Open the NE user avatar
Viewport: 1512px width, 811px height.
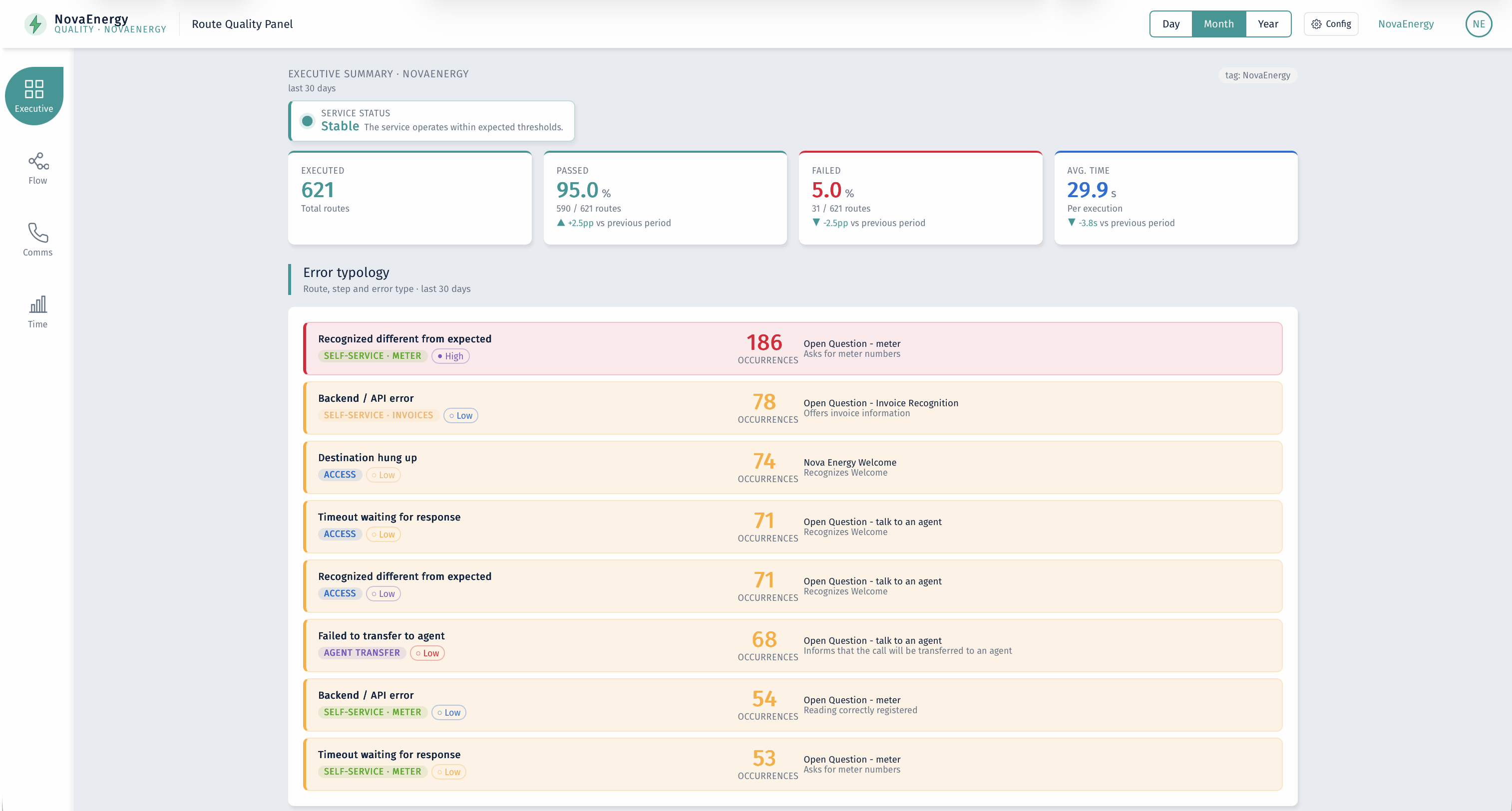point(1479,24)
